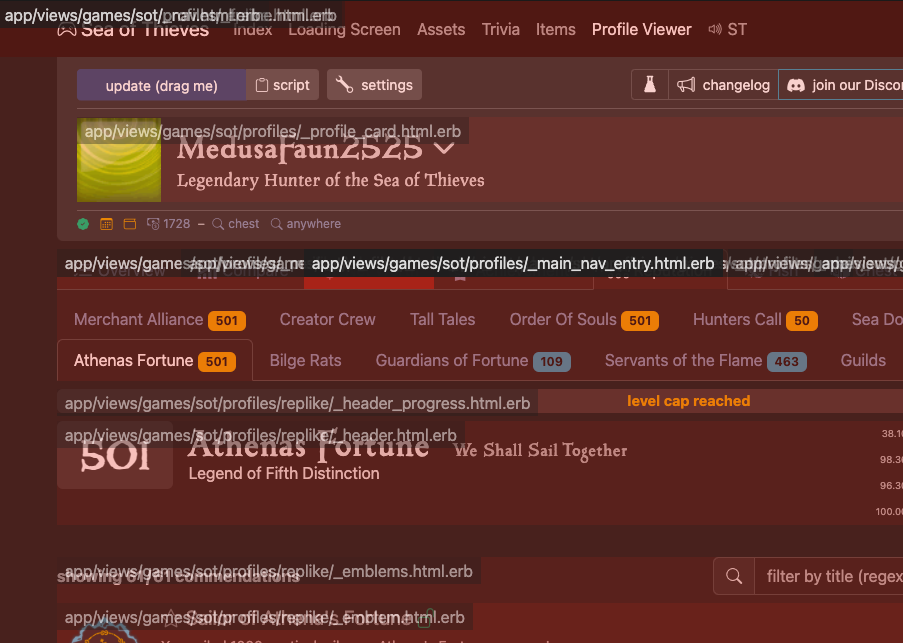
Task: Click the wrench icon on settings
Action: (344, 85)
